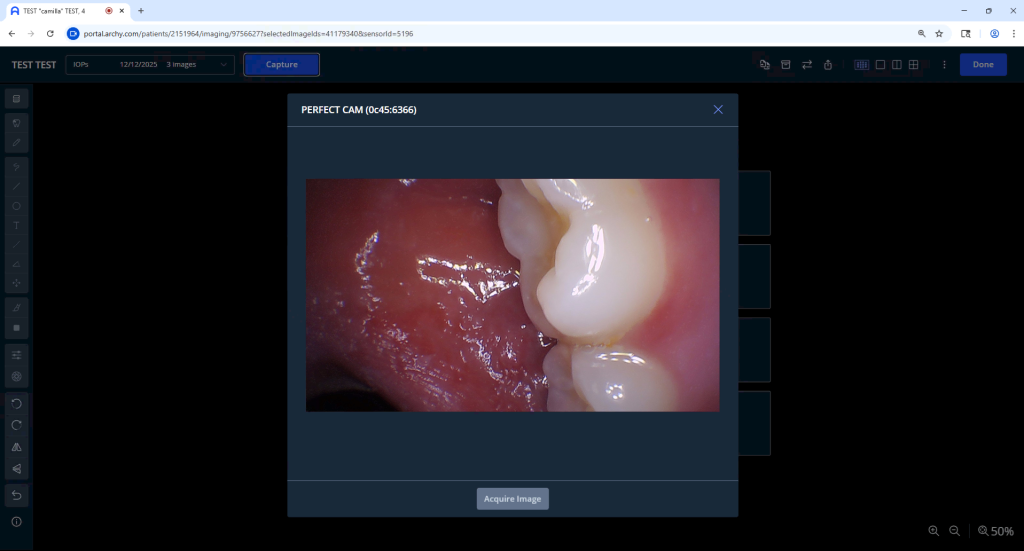
Task: Switch to four-pane grid layout
Action: pos(913,65)
